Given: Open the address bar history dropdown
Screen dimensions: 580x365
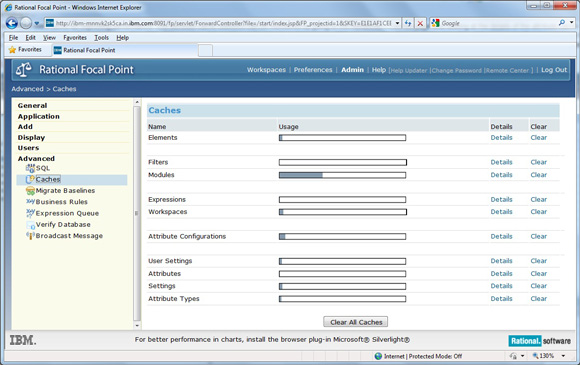Looking at the screenshot, I should click(397, 23).
